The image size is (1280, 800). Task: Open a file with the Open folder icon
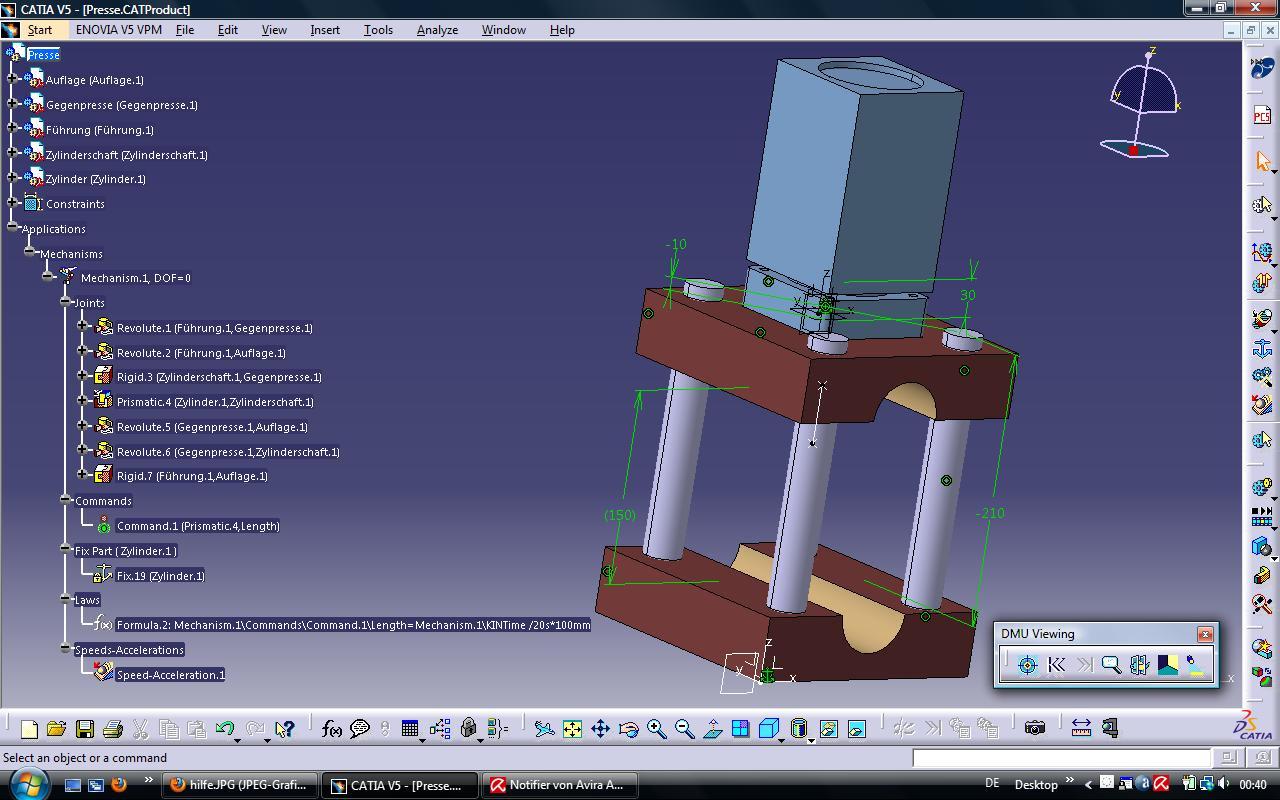pyautogui.click(x=56, y=729)
